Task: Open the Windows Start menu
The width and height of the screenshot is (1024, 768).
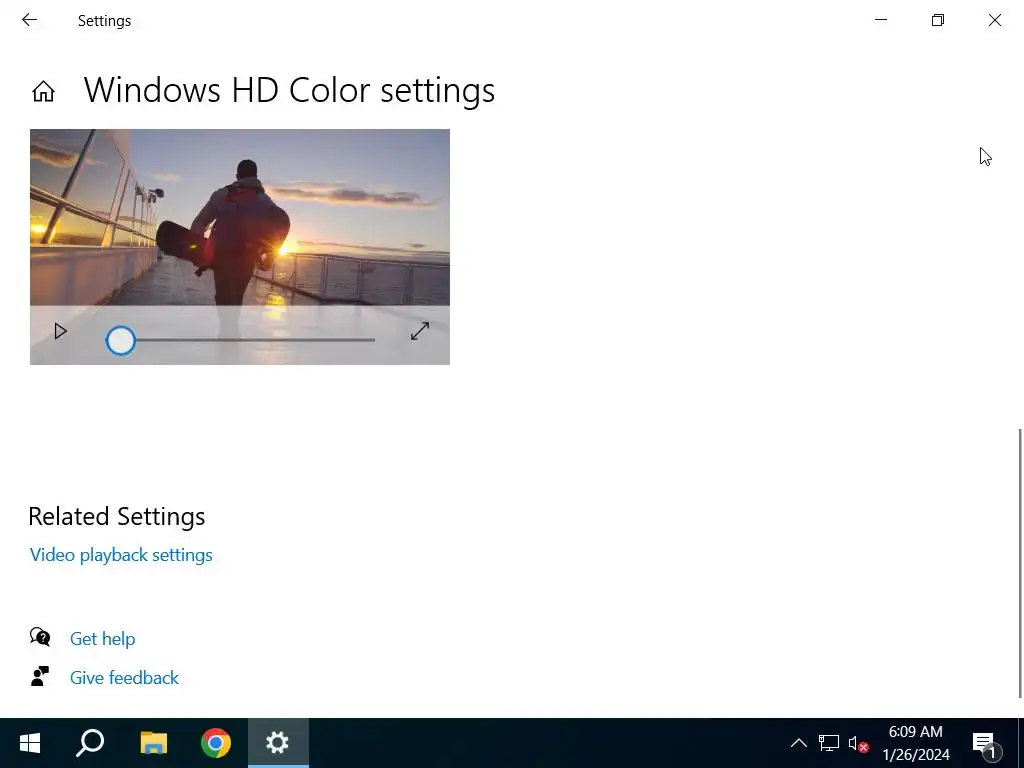Action: coord(30,743)
